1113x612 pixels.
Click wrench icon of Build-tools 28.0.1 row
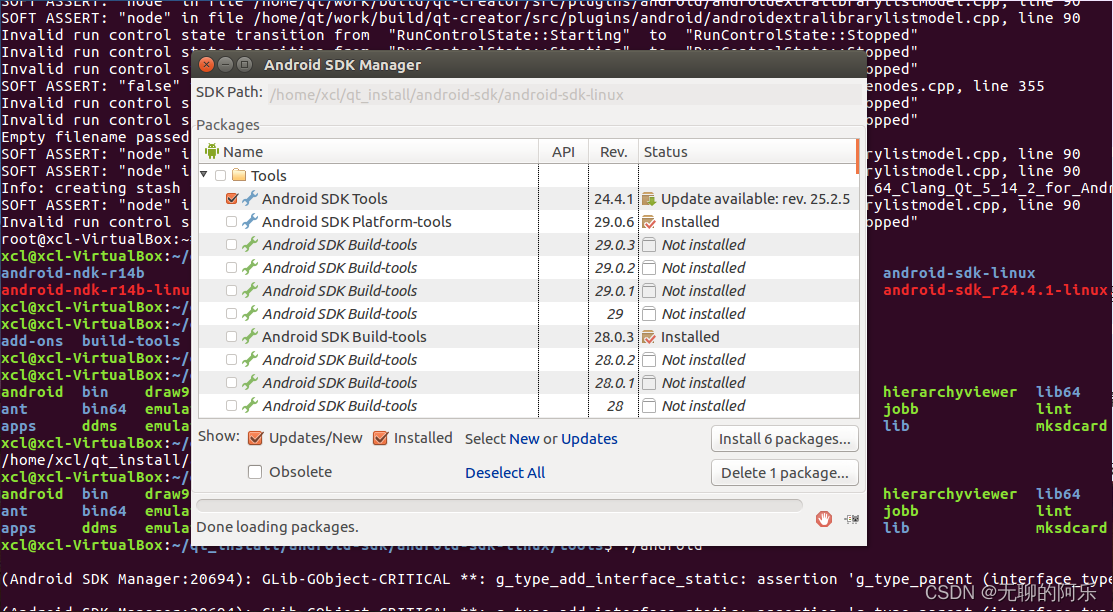coord(249,383)
